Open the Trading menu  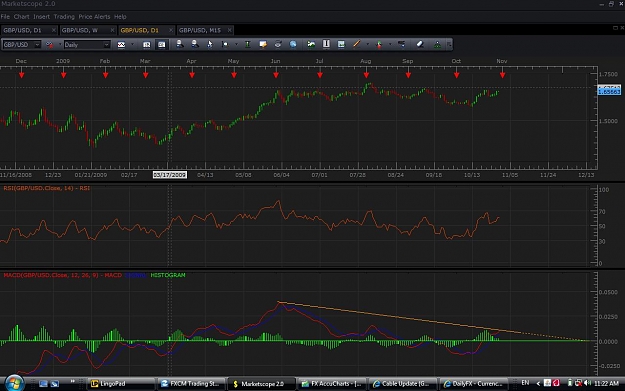64,17
